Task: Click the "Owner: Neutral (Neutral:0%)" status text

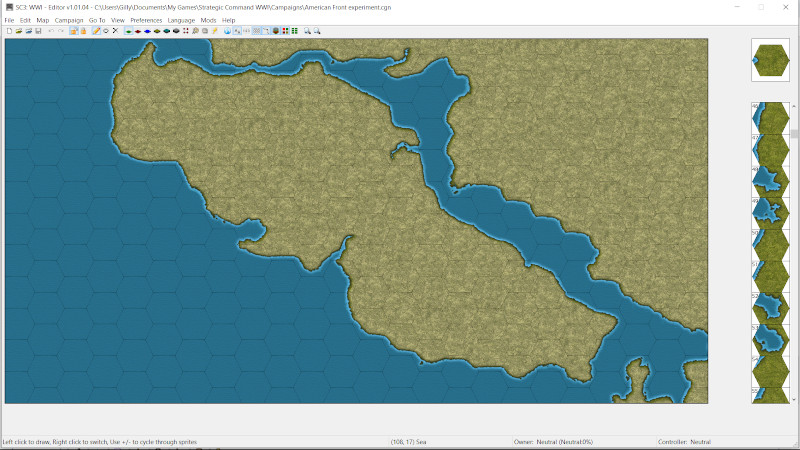Action: point(553,442)
